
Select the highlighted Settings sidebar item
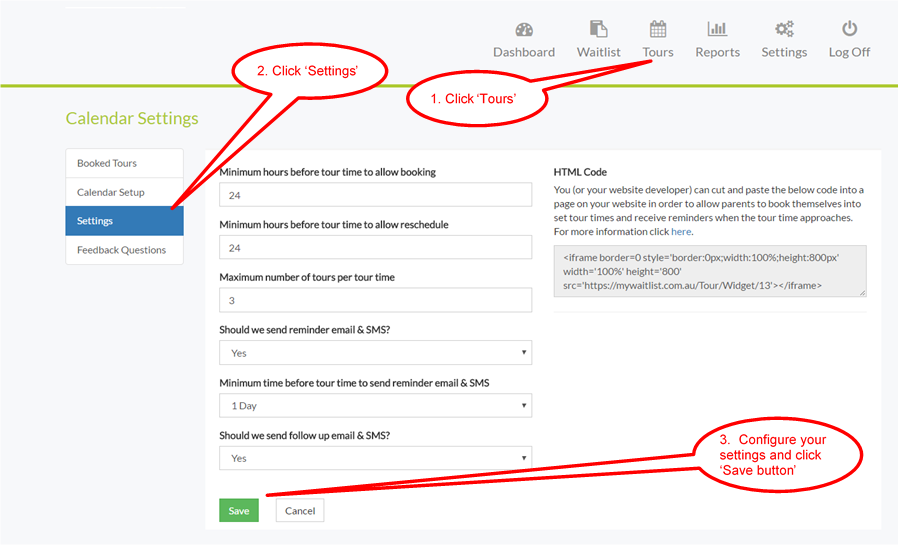pos(124,221)
